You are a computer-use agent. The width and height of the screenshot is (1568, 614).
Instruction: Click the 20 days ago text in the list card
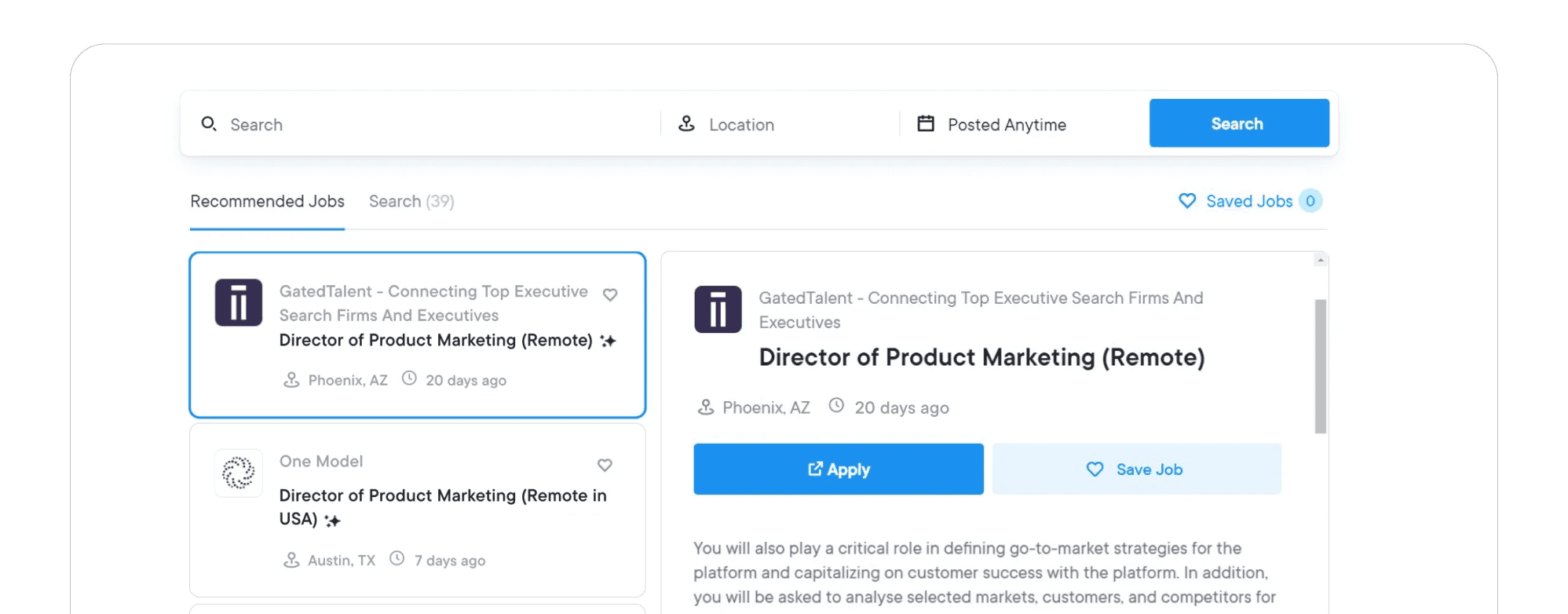point(466,380)
